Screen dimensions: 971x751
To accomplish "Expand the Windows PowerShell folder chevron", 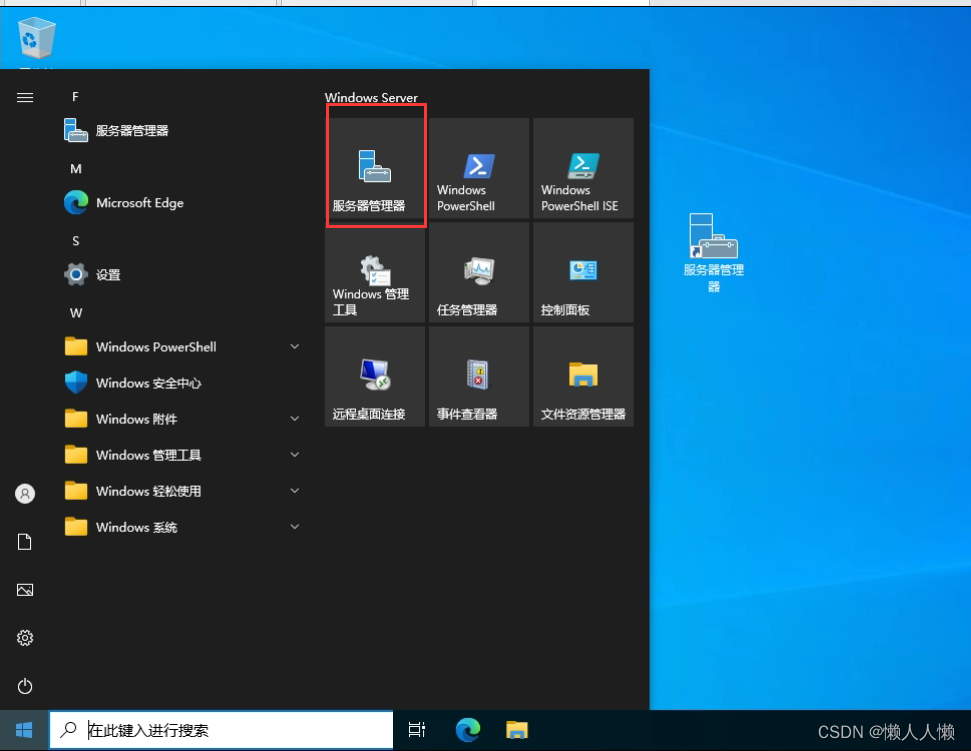I will [294, 346].
